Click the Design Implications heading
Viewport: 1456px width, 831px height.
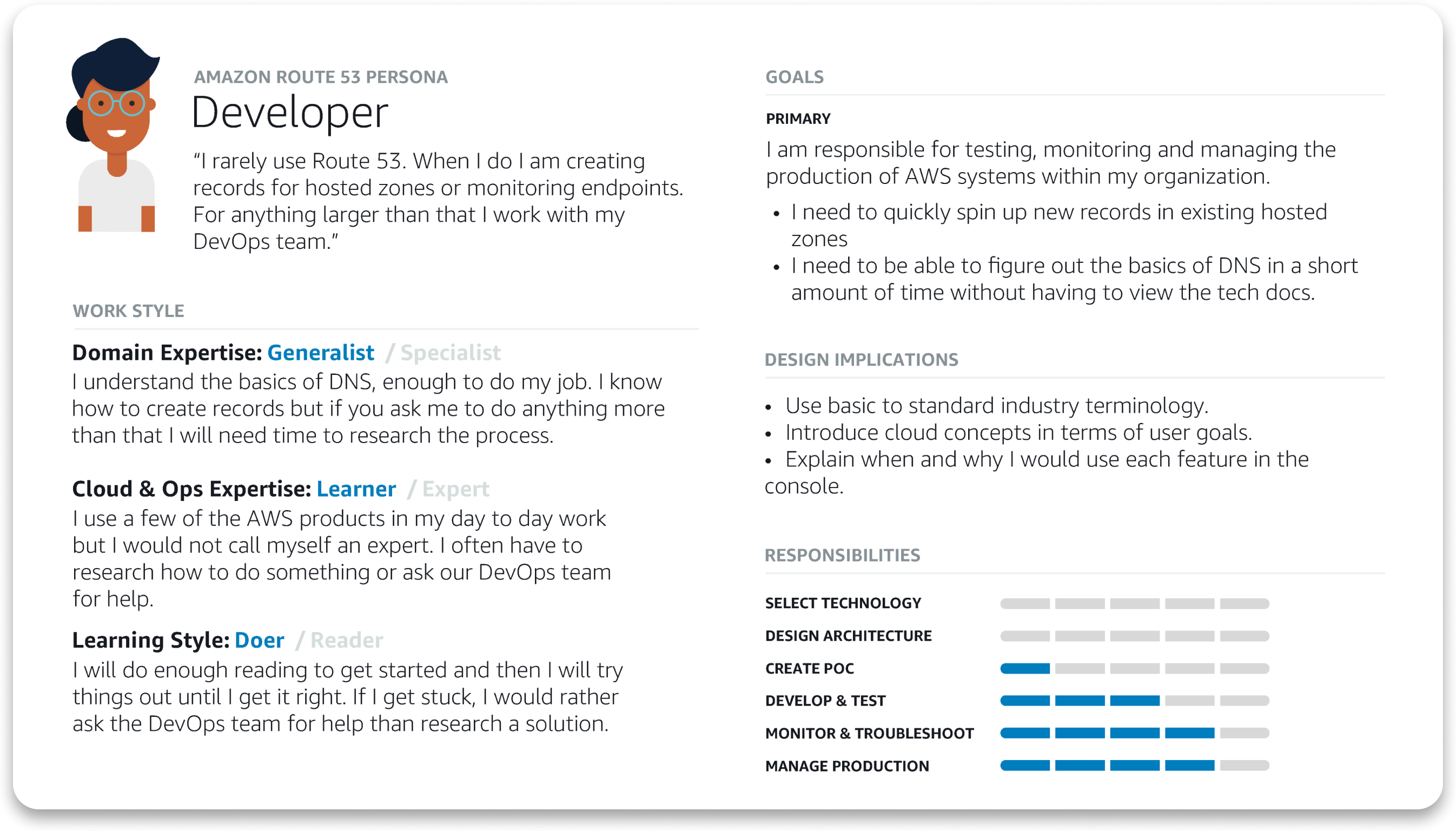click(x=861, y=360)
